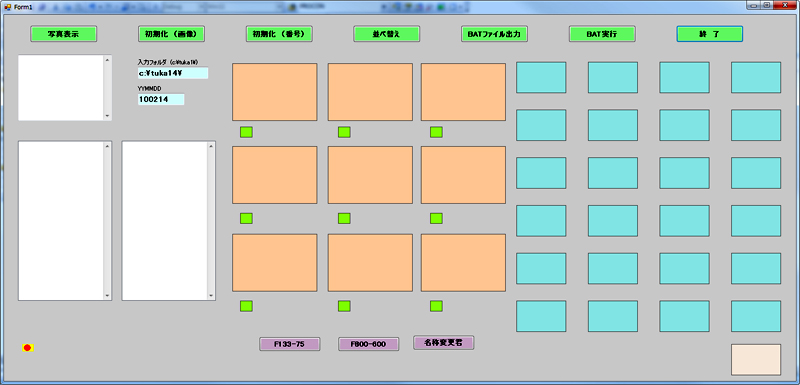Click the cyan panel in row four, column three
The width and height of the screenshot is (800, 385).
(x=684, y=221)
